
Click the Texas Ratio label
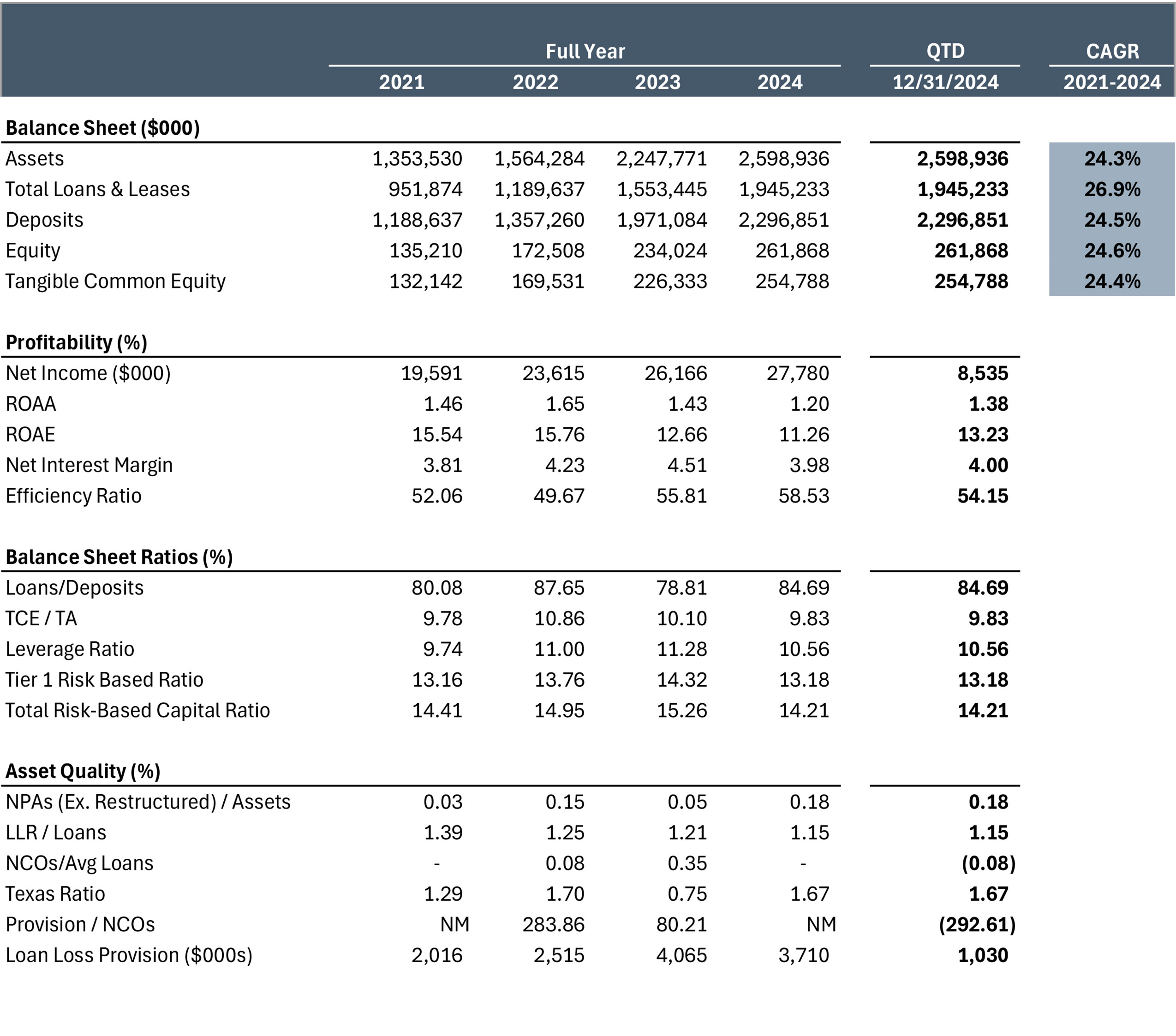pyautogui.click(x=55, y=894)
